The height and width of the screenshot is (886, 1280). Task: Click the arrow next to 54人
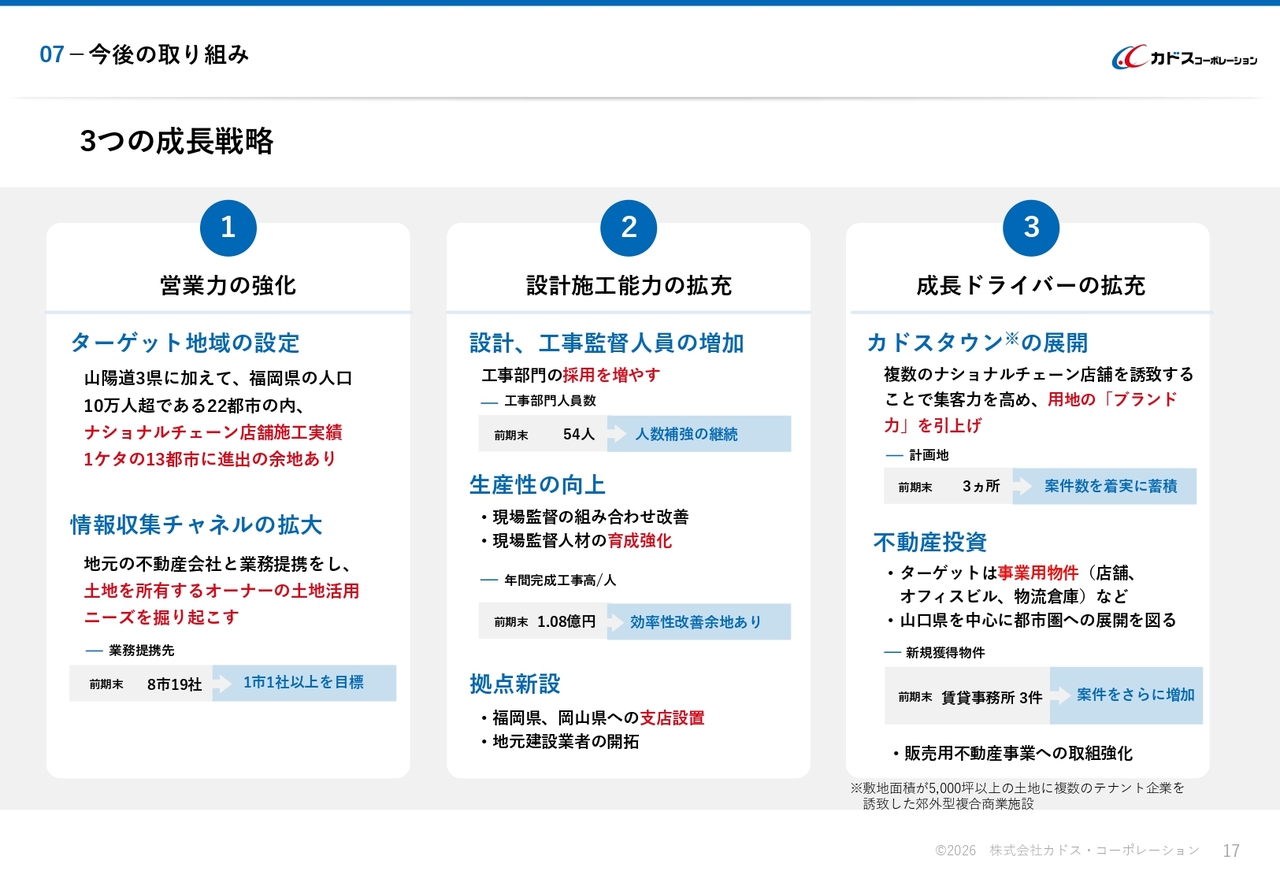615,434
